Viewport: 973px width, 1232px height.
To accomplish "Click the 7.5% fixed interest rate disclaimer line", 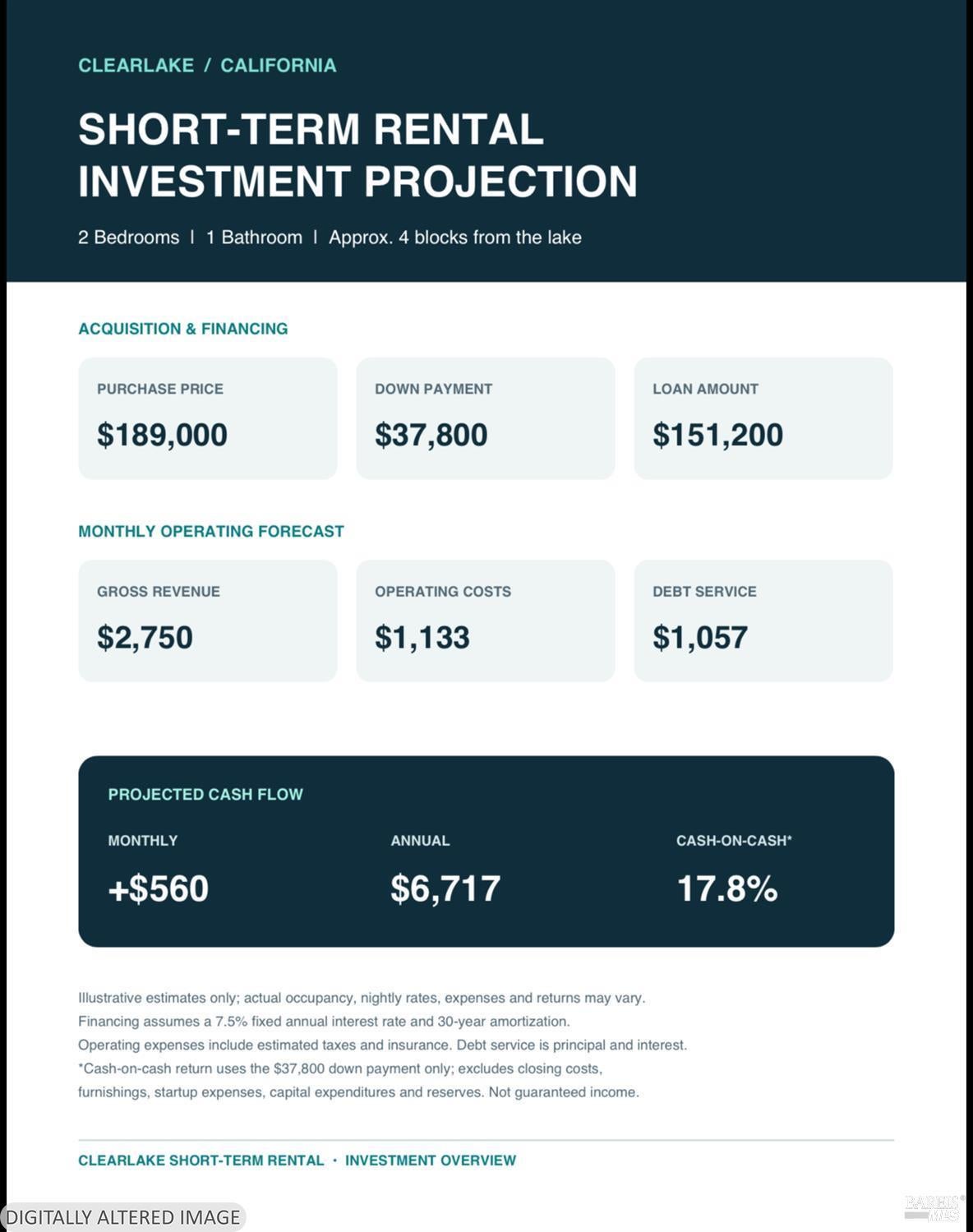I will (x=324, y=1022).
